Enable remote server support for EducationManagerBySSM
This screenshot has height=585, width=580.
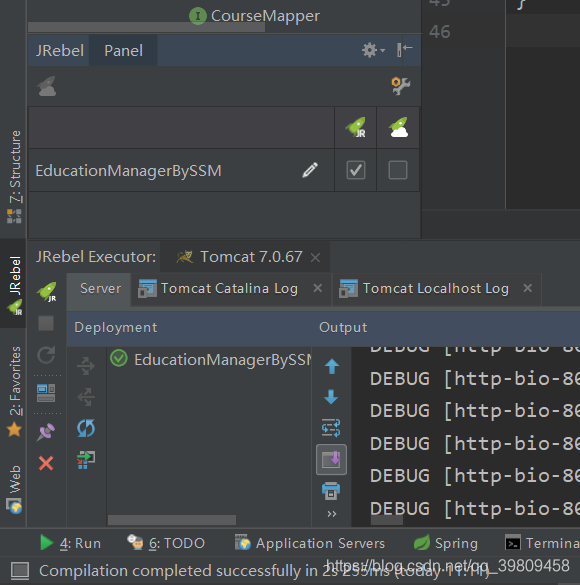coord(398,170)
